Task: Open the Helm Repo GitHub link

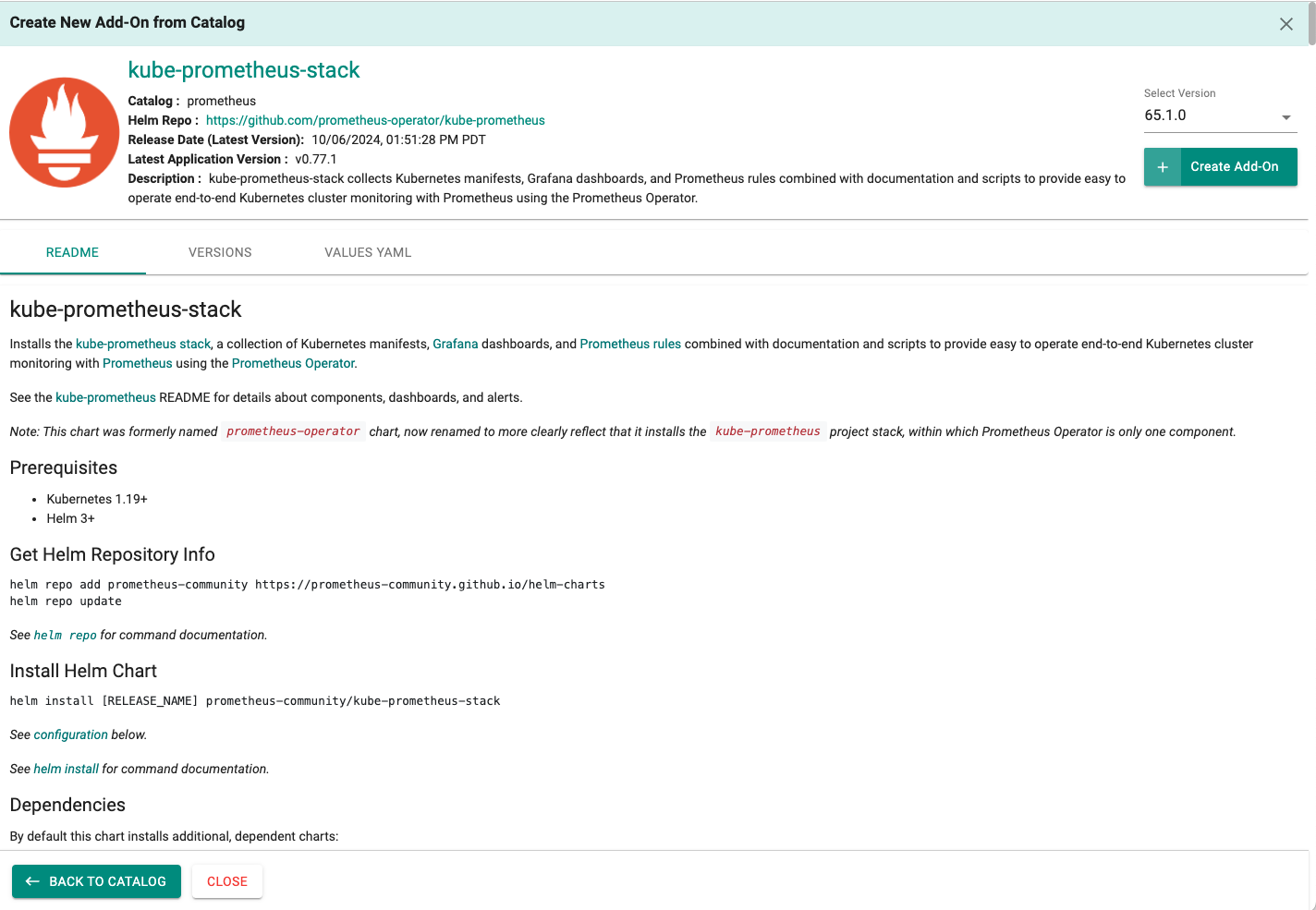Action: click(x=375, y=120)
